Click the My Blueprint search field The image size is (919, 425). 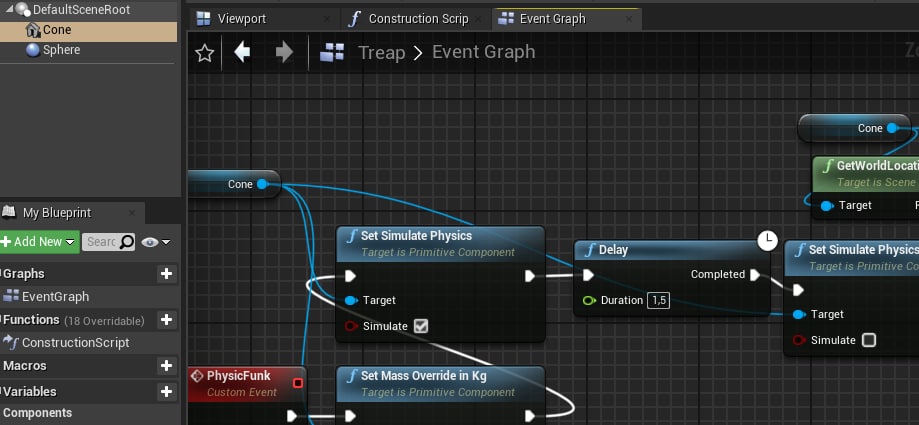coord(101,242)
